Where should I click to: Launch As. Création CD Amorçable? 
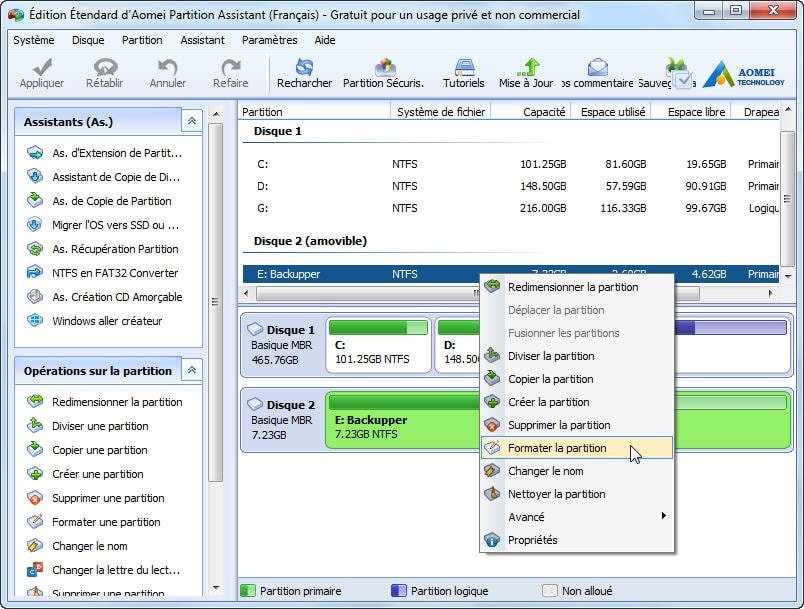point(105,297)
